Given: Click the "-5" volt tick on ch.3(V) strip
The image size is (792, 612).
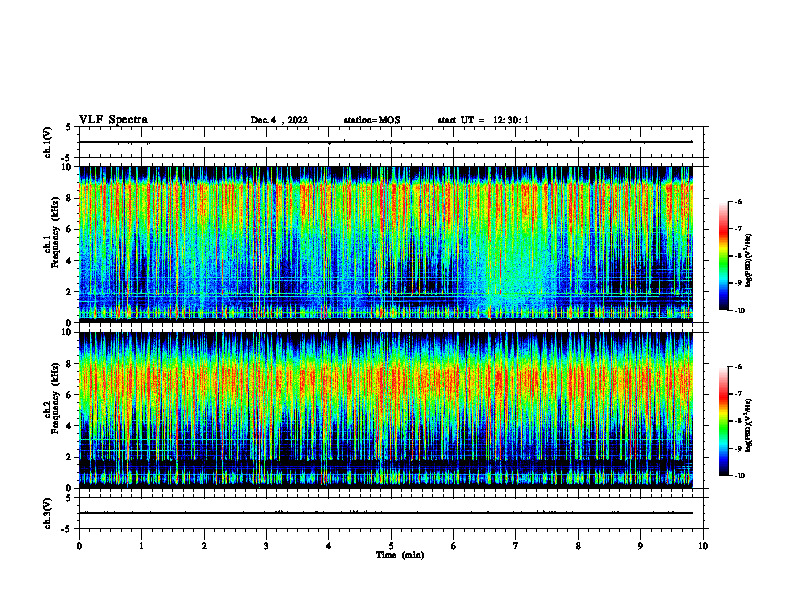Looking at the screenshot, I should (x=67, y=529).
